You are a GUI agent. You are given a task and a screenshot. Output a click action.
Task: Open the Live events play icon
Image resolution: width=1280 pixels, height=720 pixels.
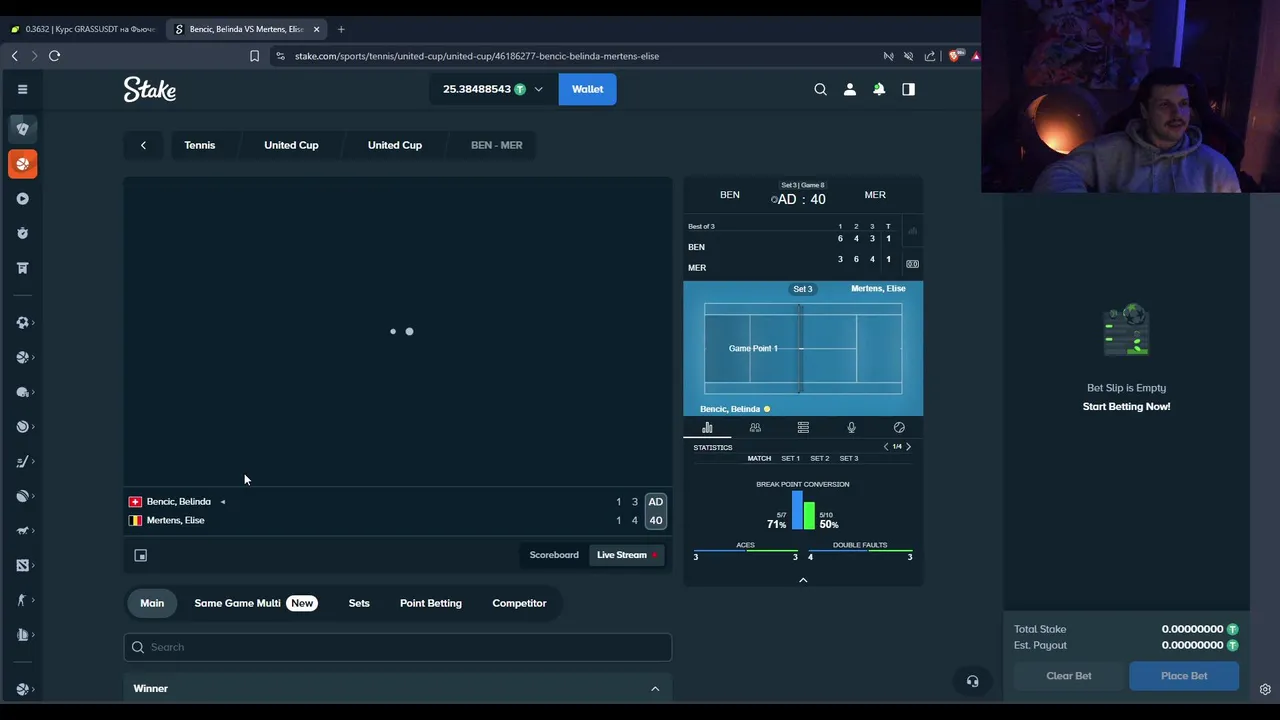[22, 198]
